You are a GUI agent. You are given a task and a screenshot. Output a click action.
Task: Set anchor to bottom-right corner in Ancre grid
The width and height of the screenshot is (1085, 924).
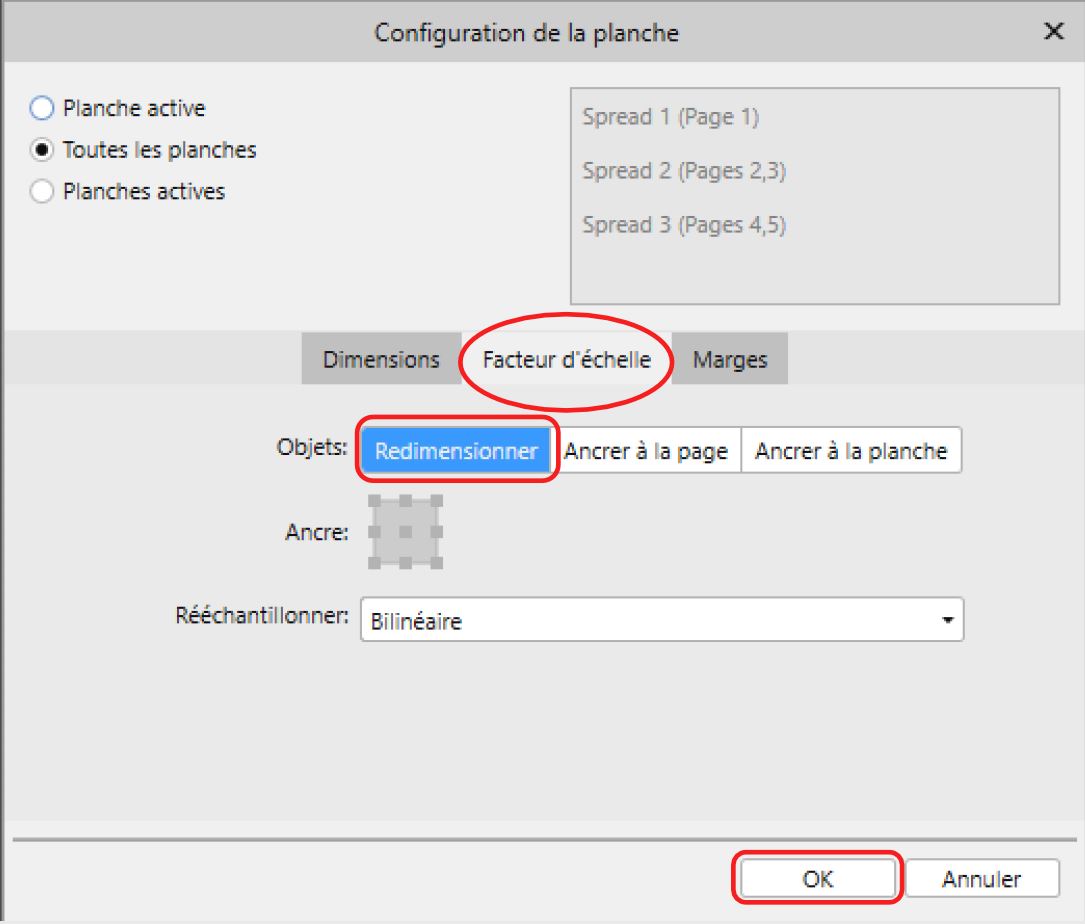437,563
